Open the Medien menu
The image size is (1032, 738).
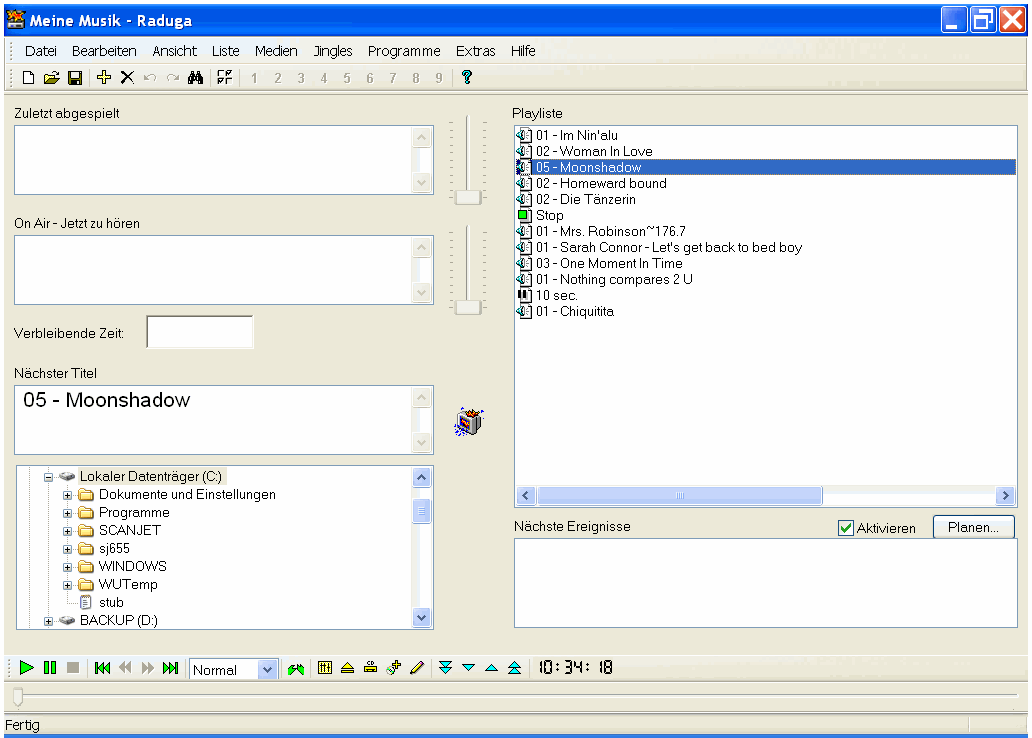pyautogui.click(x=276, y=51)
